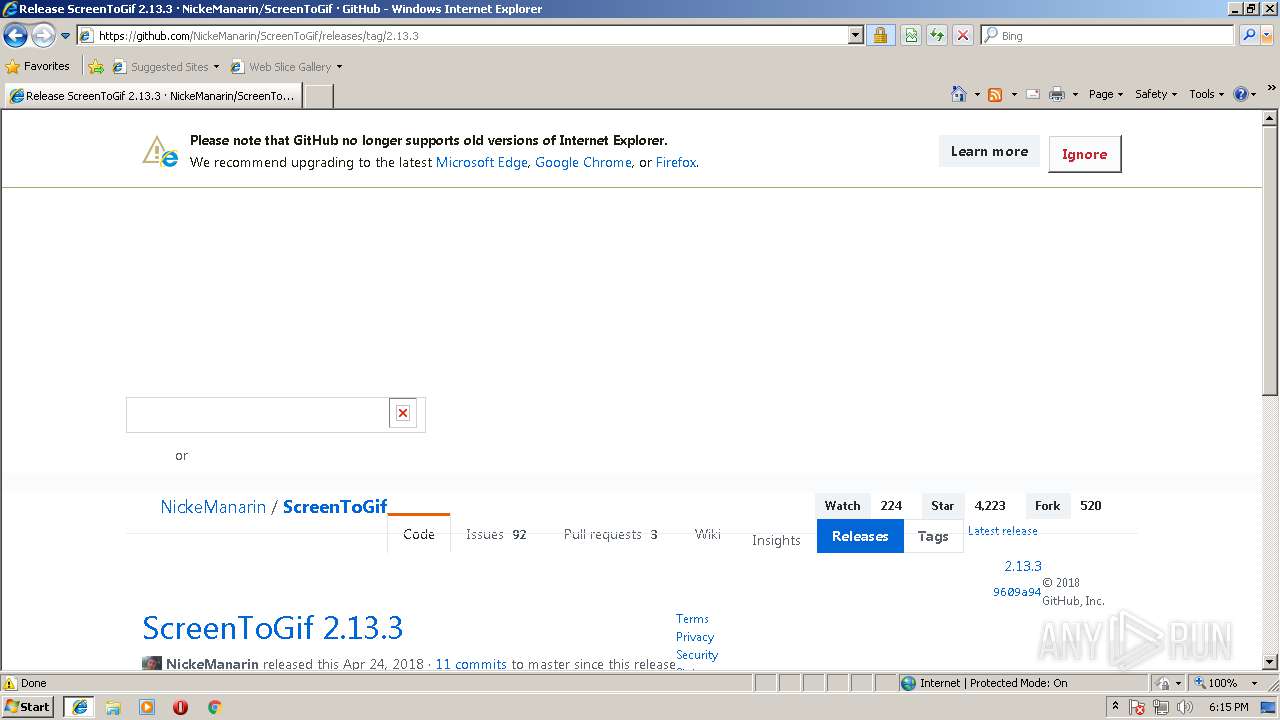Open the Page menu
The width and height of the screenshot is (1280, 720).
click(1106, 94)
